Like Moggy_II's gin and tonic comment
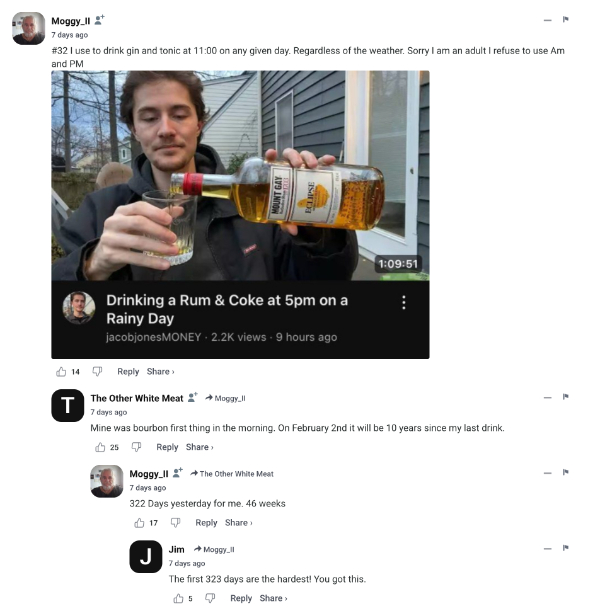The image size is (600, 616). [x=61, y=371]
